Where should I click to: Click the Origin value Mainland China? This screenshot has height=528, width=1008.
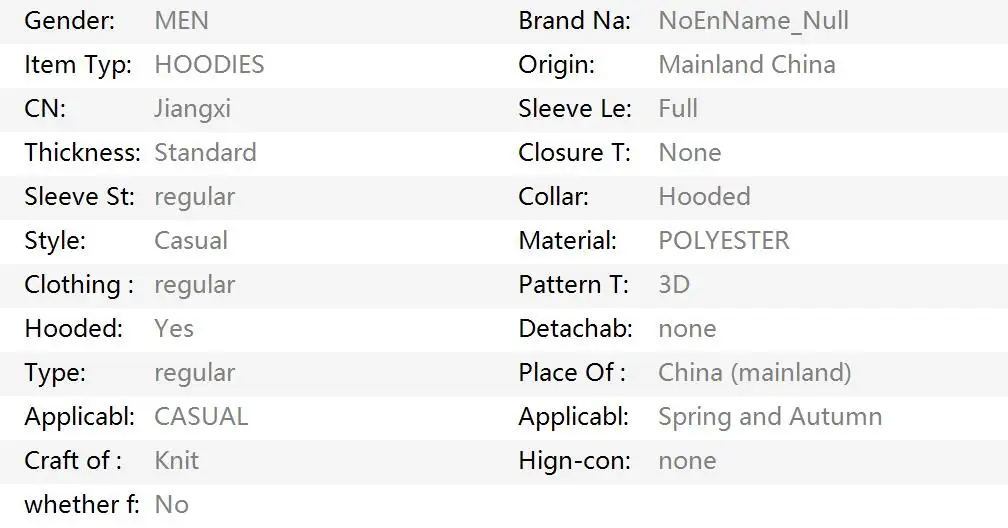[747, 65]
